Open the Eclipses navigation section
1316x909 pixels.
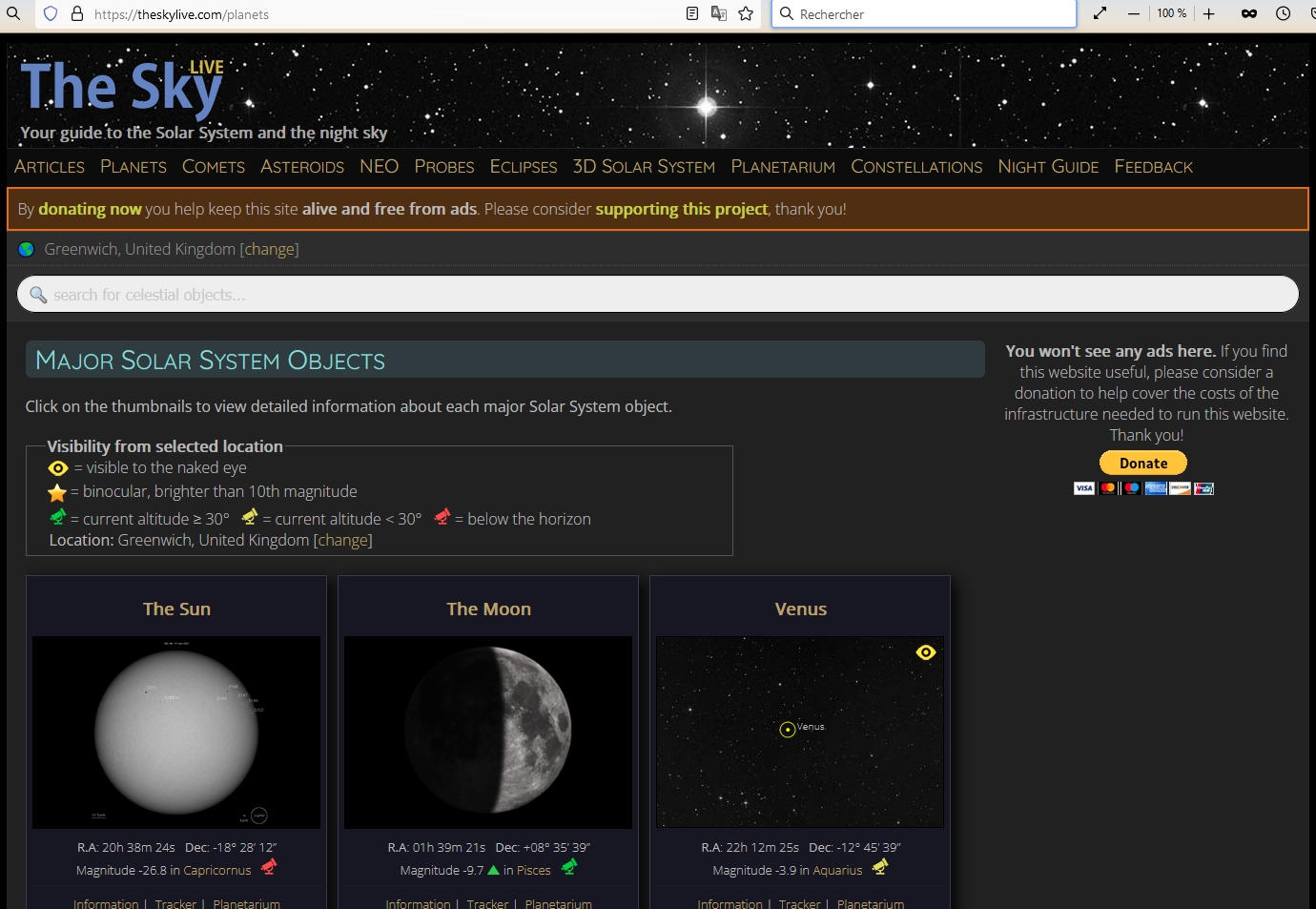(x=523, y=167)
